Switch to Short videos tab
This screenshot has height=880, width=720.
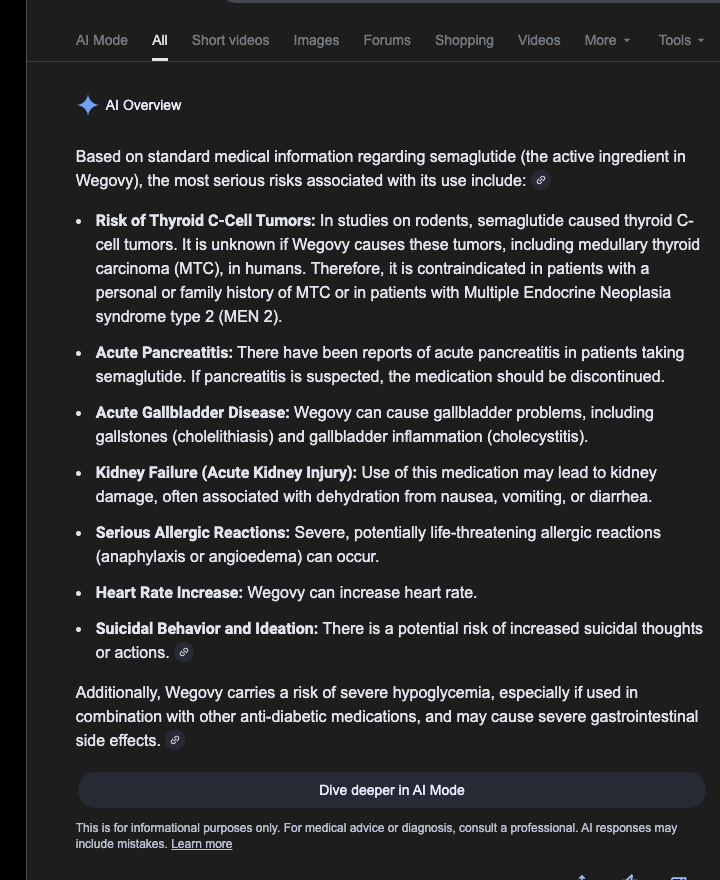230,40
